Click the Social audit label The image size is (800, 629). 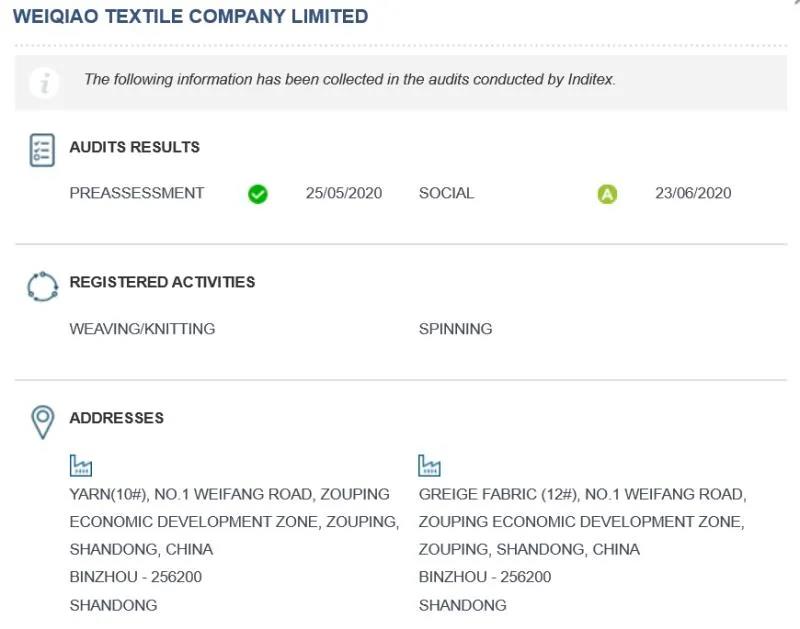click(x=446, y=193)
